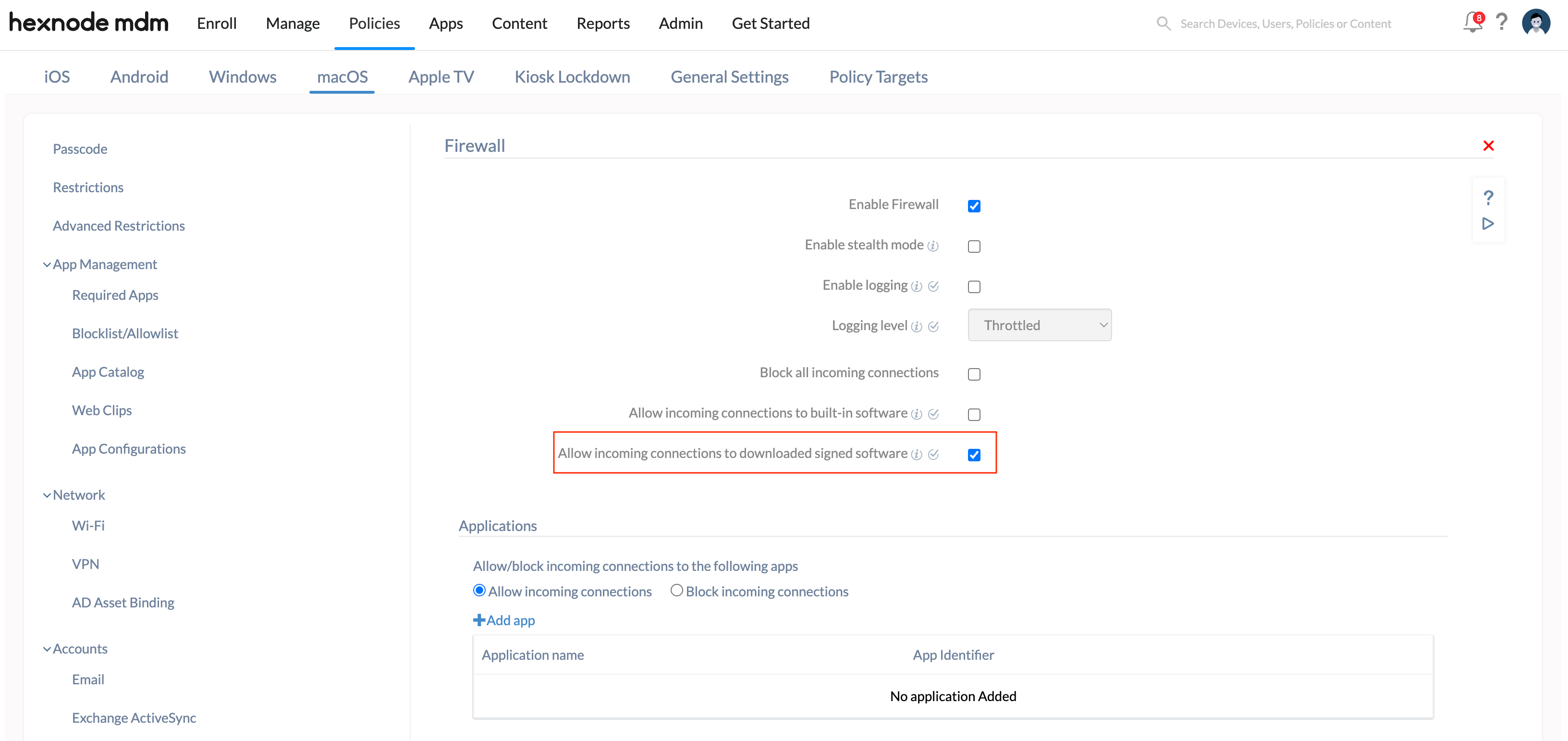Open VPN policy settings
Screen dimensions: 1568x741
pyautogui.click(x=85, y=564)
